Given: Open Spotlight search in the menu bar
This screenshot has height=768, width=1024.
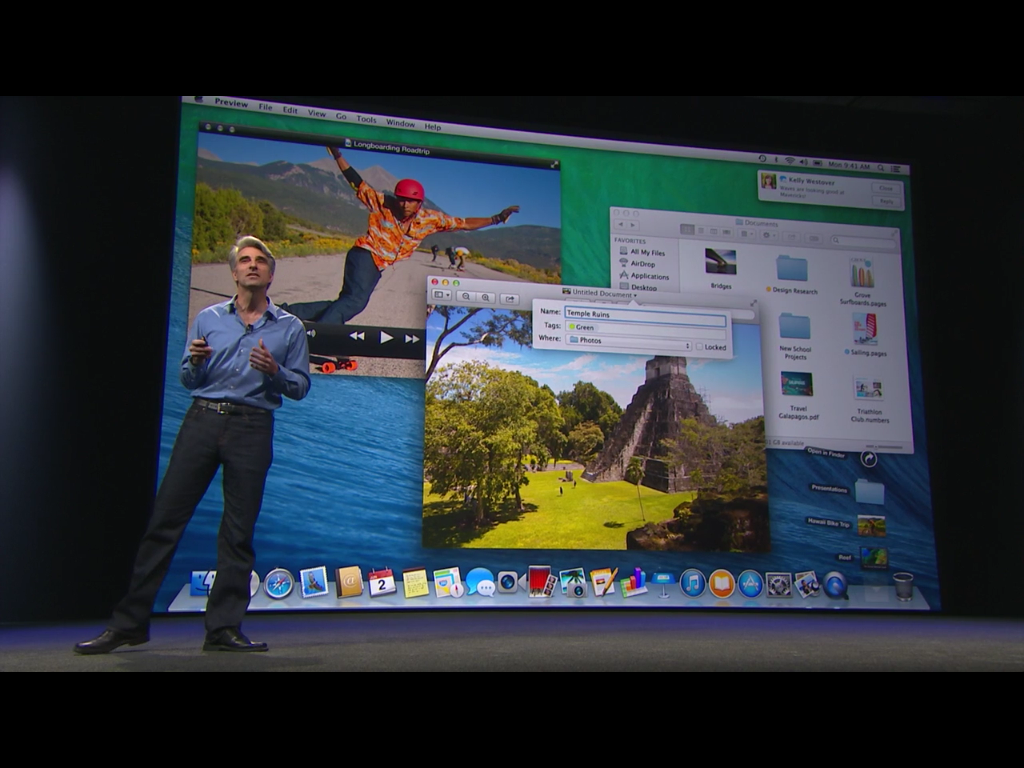Looking at the screenshot, I should click(x=881, y=168).
